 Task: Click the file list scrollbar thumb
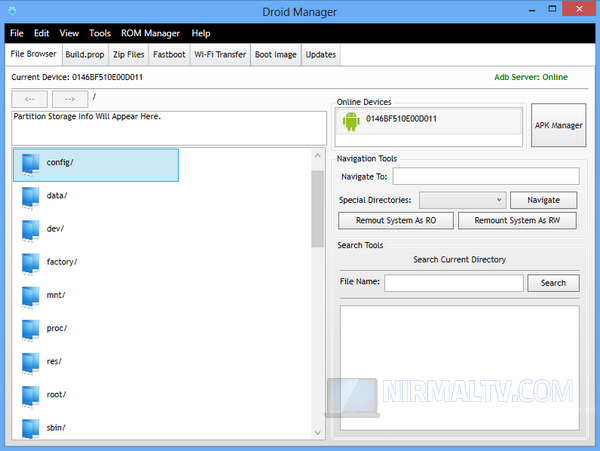(317, 209)
